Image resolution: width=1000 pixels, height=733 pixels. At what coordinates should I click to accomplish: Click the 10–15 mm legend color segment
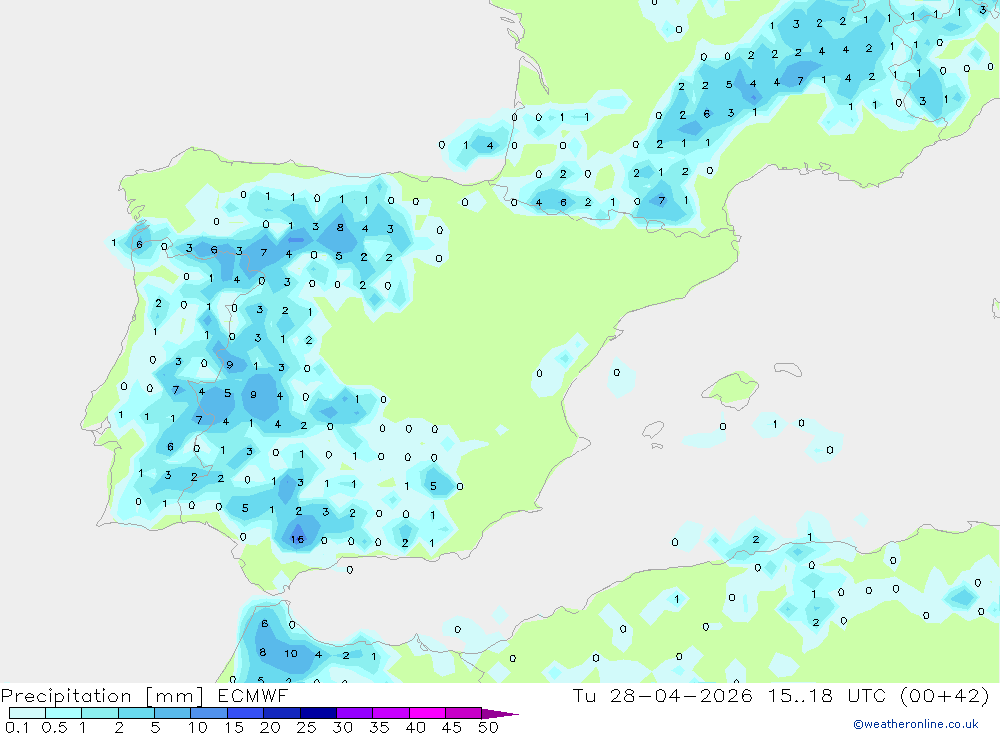209,713
